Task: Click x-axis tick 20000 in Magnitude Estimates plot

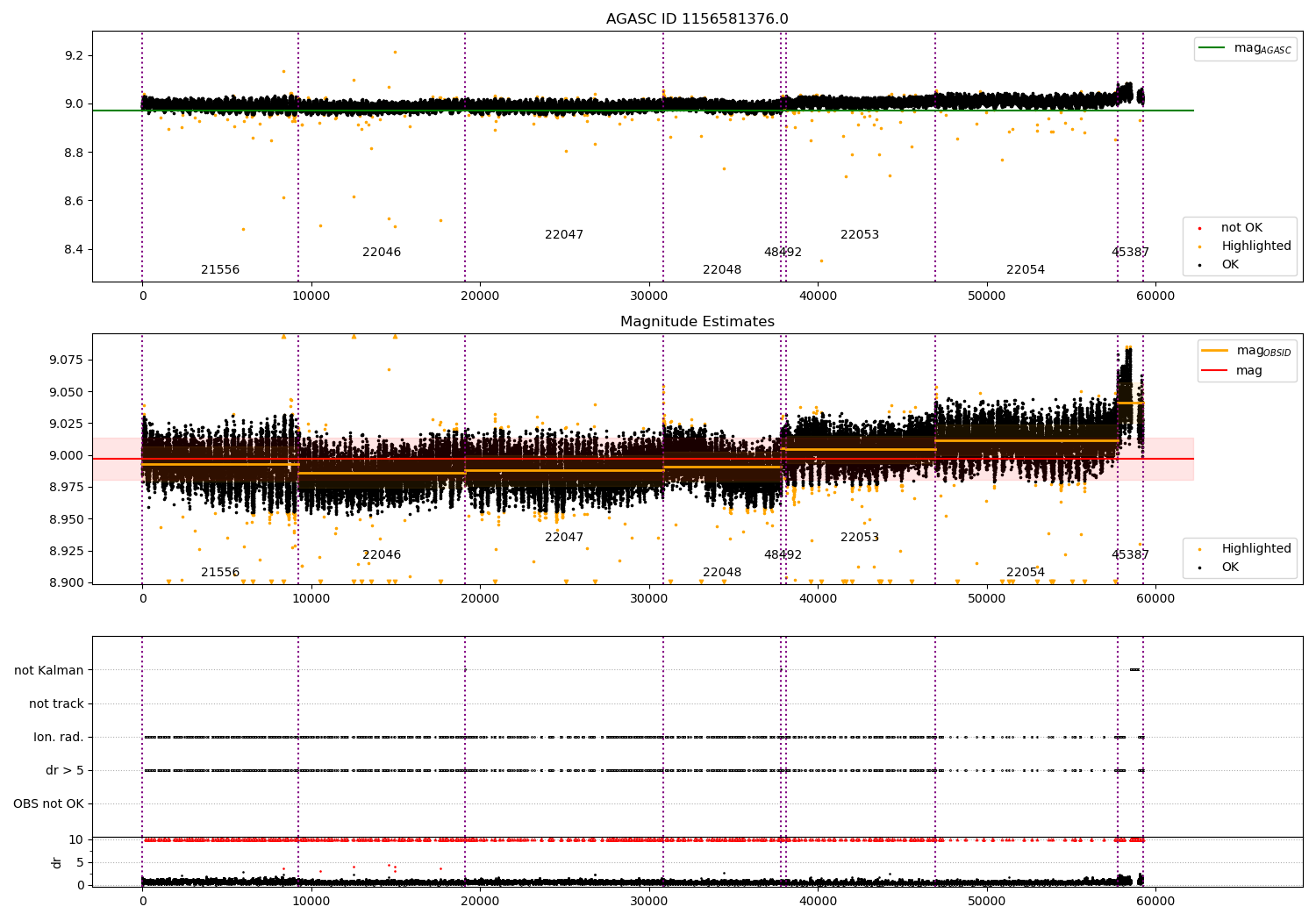Action: pyautogui.click(x=480, y=599)
